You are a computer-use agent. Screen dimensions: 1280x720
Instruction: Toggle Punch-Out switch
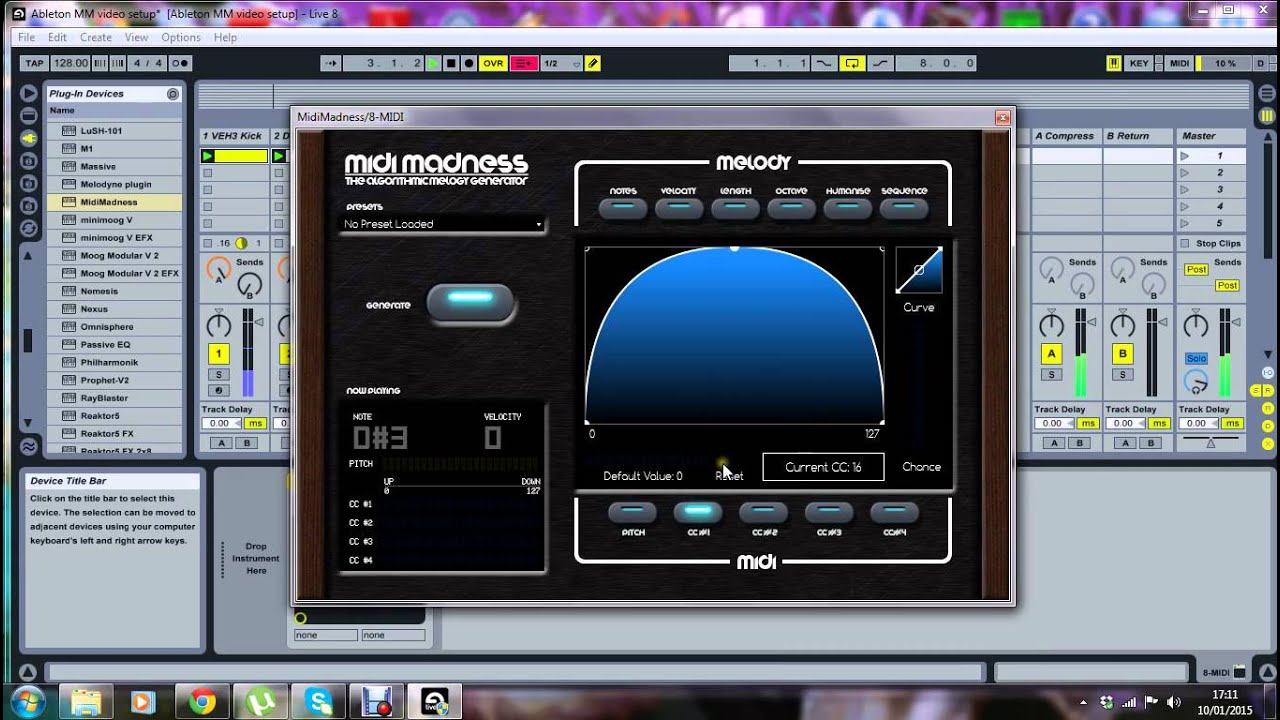tap(880, 63)
